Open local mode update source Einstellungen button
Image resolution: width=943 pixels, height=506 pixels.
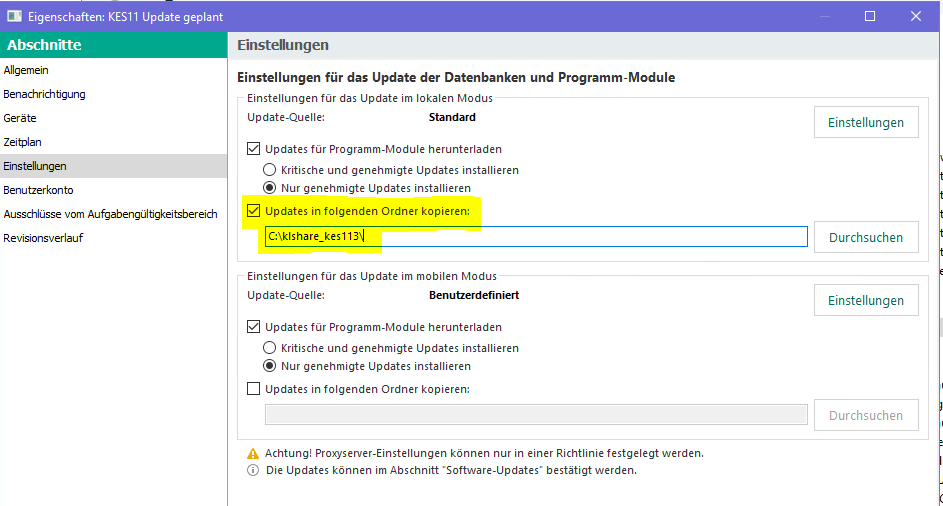866,122
